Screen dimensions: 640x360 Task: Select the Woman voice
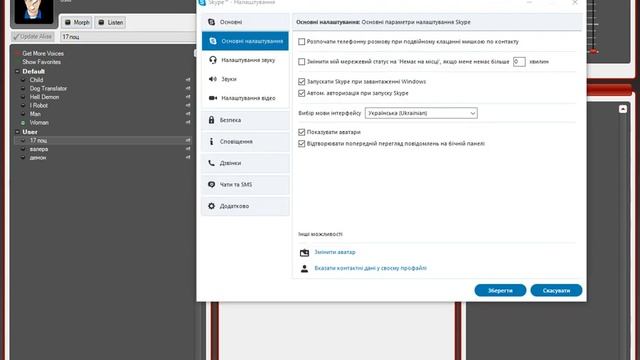click(x=39, y=122)
